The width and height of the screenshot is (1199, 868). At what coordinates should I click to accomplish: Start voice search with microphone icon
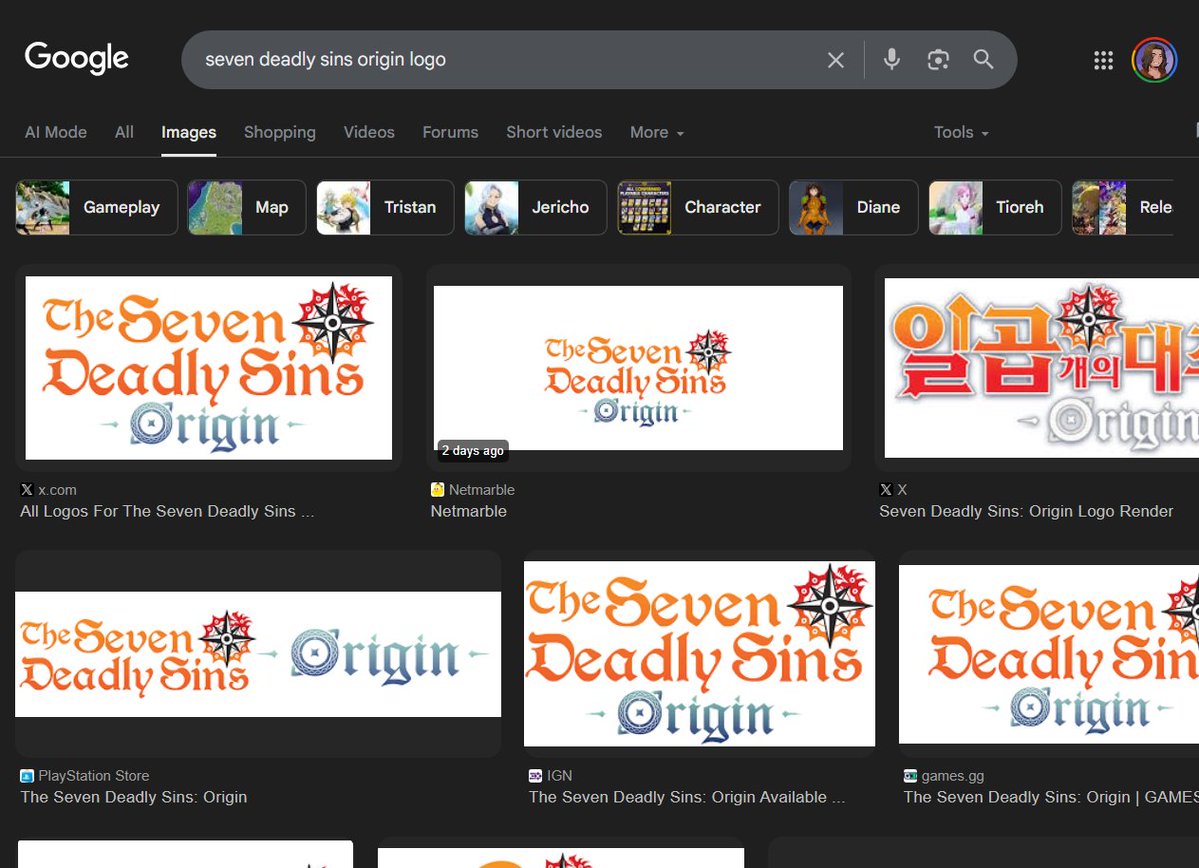892,59
